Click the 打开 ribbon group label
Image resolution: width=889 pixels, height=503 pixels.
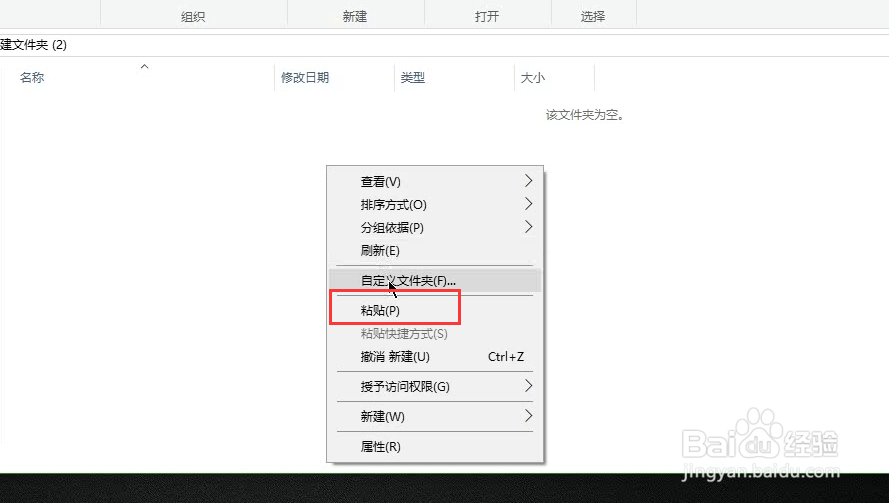click(x=487, y=16)
